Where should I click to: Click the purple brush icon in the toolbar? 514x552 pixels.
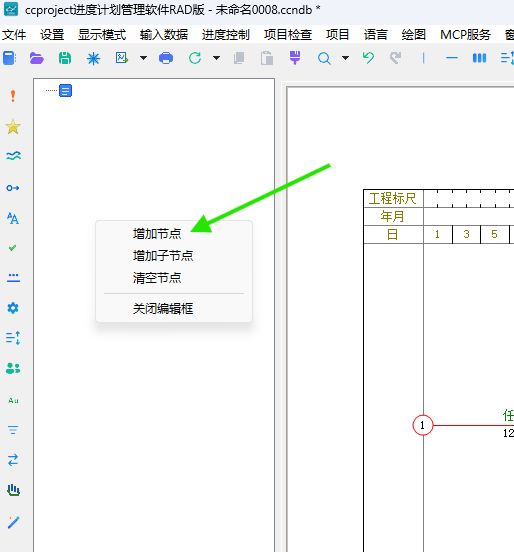295,58
